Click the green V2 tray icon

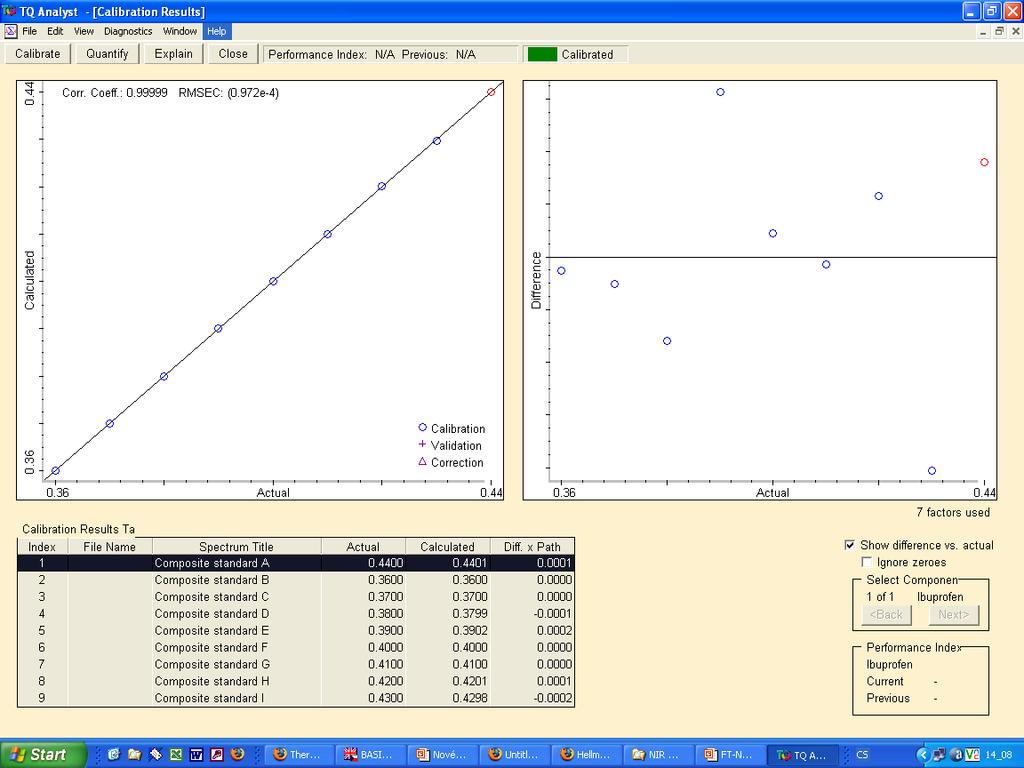[x=972, y=754]
